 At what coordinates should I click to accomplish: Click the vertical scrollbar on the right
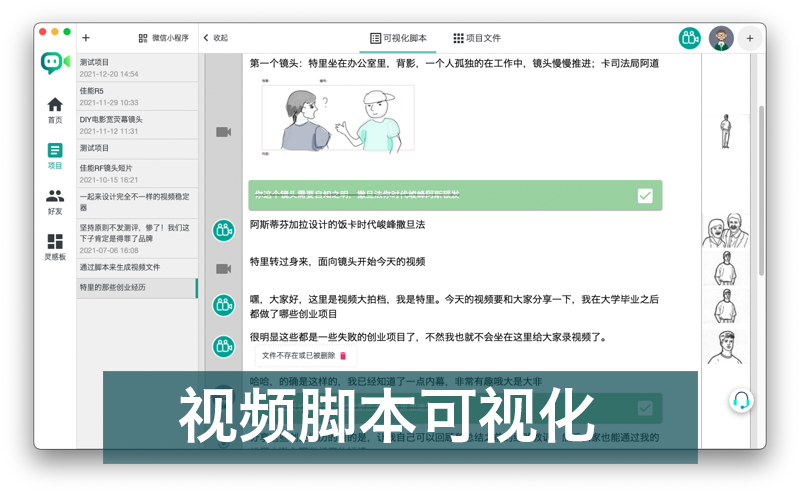pyautogui.click(x=761, y=190)
